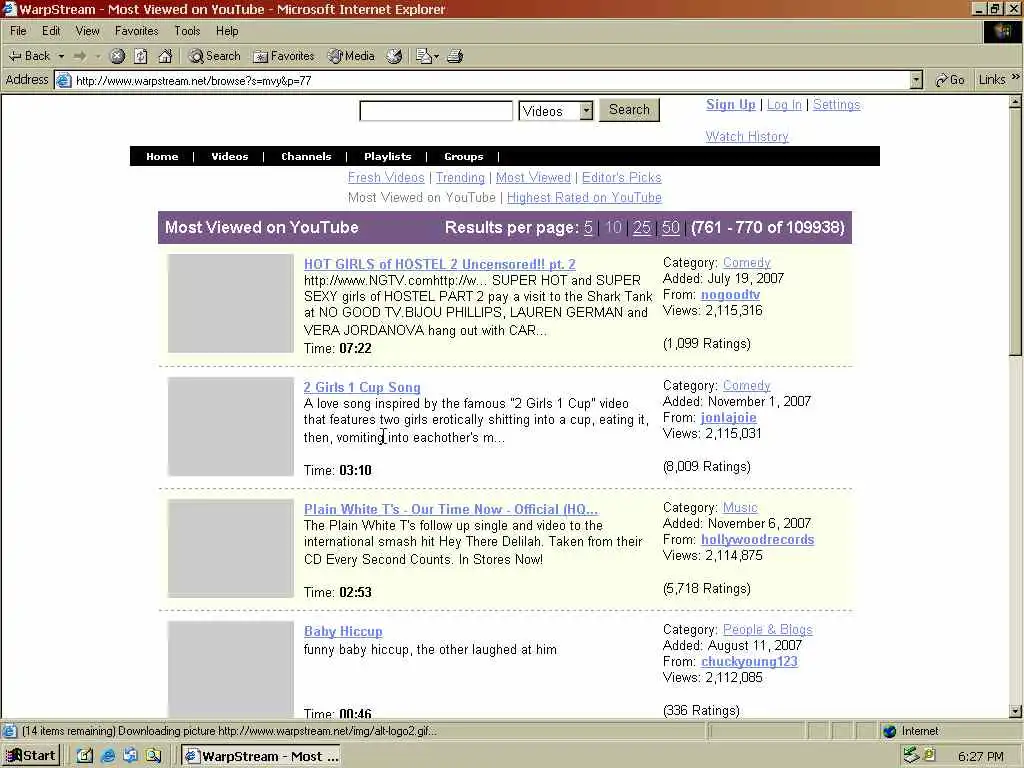This screenshot has width=1024, height=768.
Task: Click the History toolbar icon
Action: pos(394,56)
